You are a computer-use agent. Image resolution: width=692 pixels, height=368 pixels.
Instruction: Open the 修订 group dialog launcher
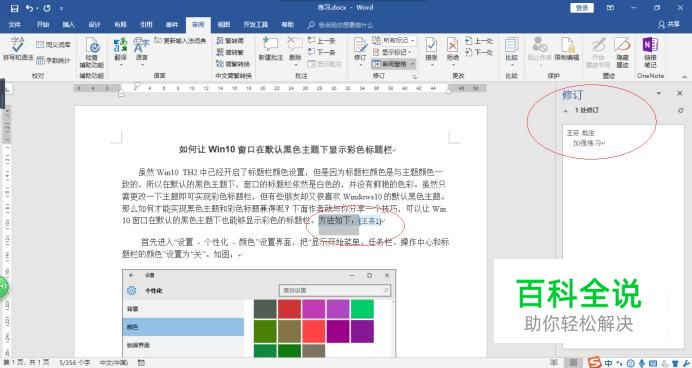pyautogui.click(x=414, y=77)
